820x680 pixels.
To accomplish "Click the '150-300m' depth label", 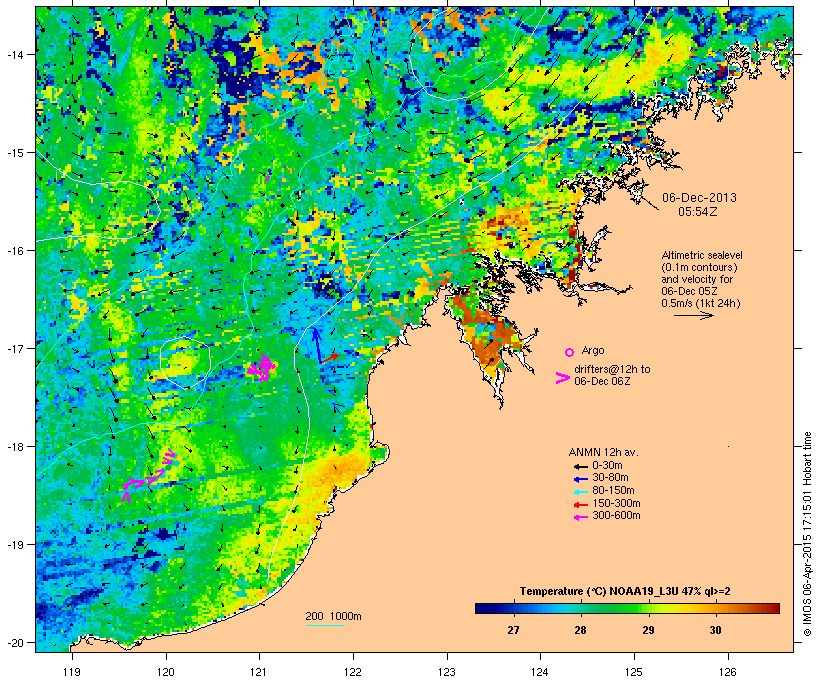I will coord(616,504).
